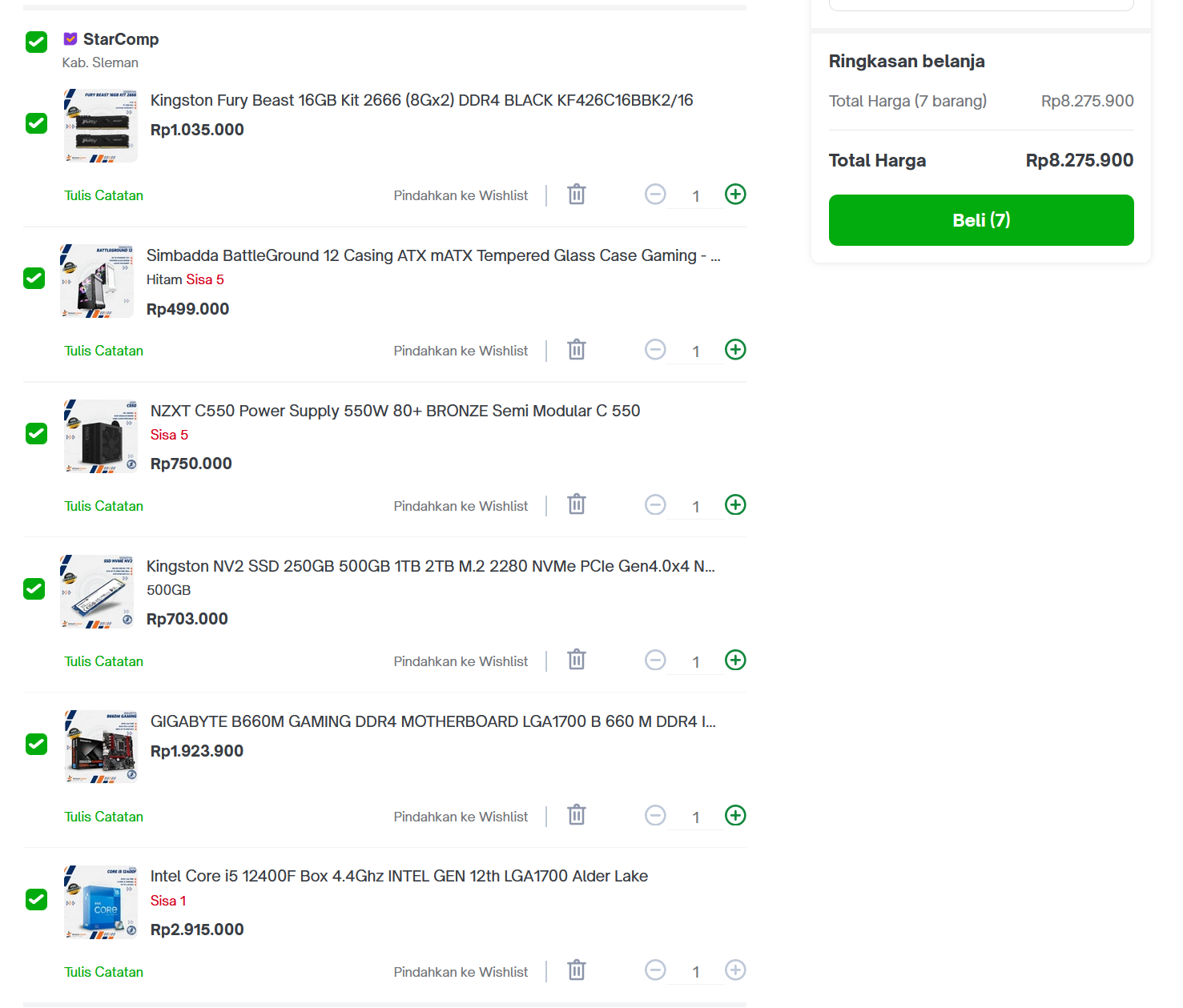Click StarComp official store badge icon
This screenshot has width=1183, height=1008.
point(70,39)
